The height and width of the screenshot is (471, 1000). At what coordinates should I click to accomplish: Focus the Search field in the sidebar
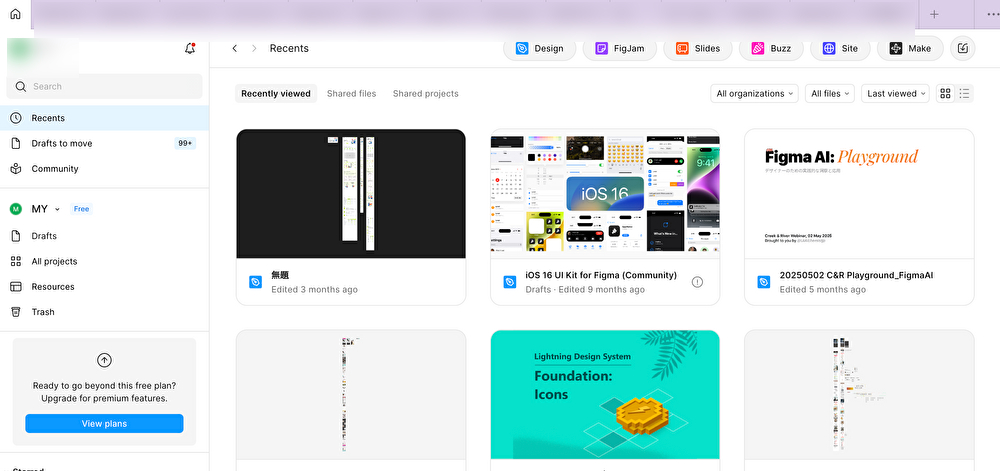tap(104, 86)
